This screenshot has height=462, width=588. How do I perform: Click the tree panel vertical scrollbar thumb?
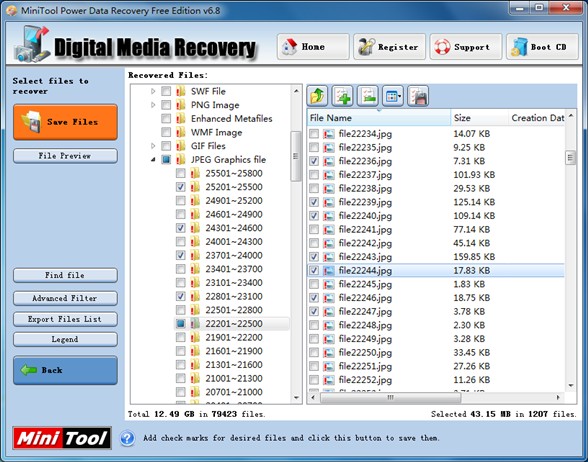pos(296,156)
